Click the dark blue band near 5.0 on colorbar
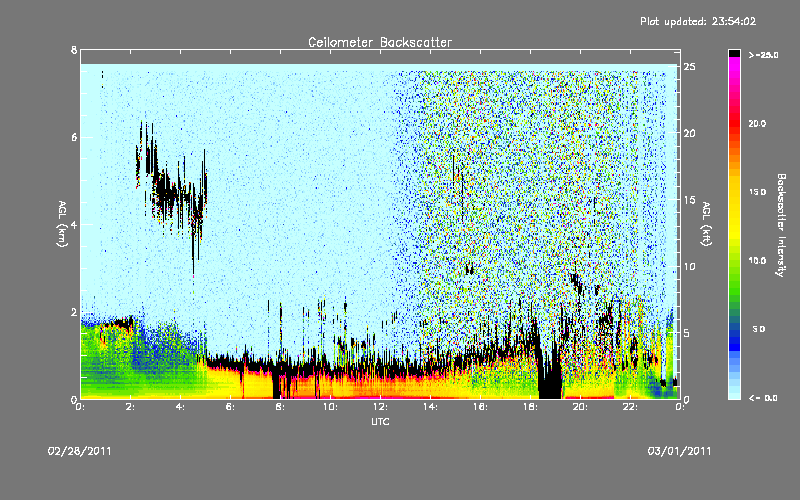This screenshot has width=800, height=500. (x=734, y=334)
